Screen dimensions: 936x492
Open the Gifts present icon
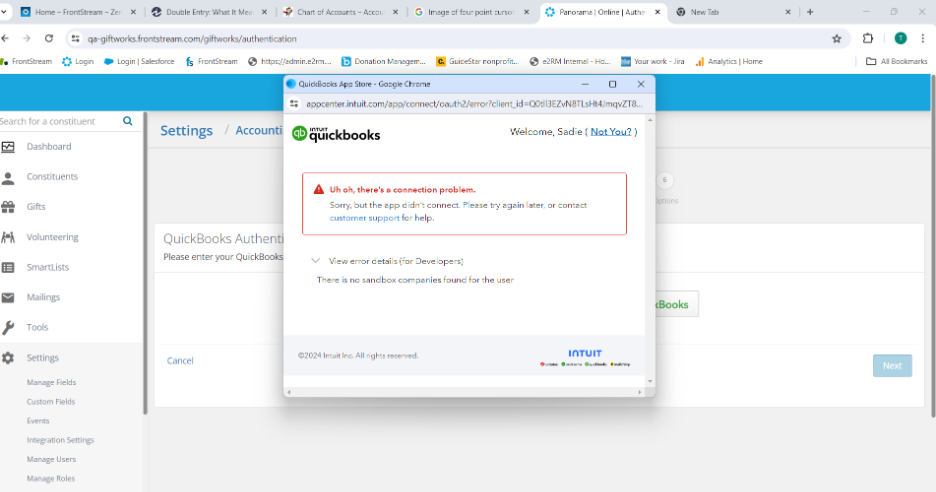pos(8,207)
